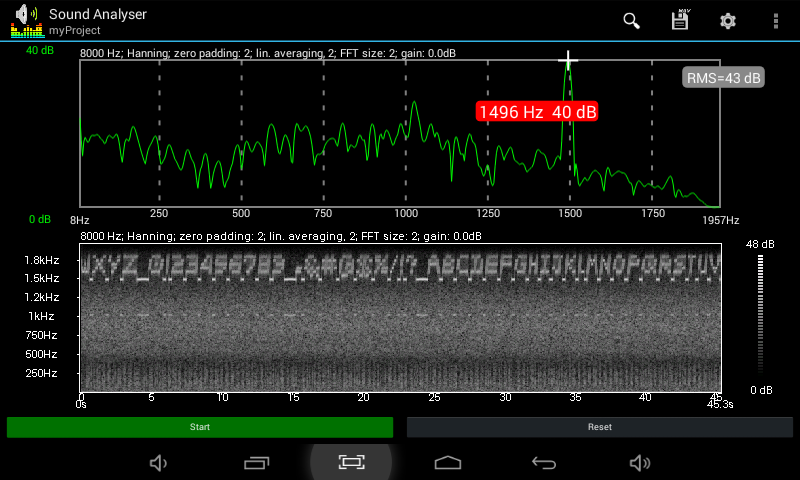Tap the volume down navigation icon
The image size is (800, 480).
158,462
